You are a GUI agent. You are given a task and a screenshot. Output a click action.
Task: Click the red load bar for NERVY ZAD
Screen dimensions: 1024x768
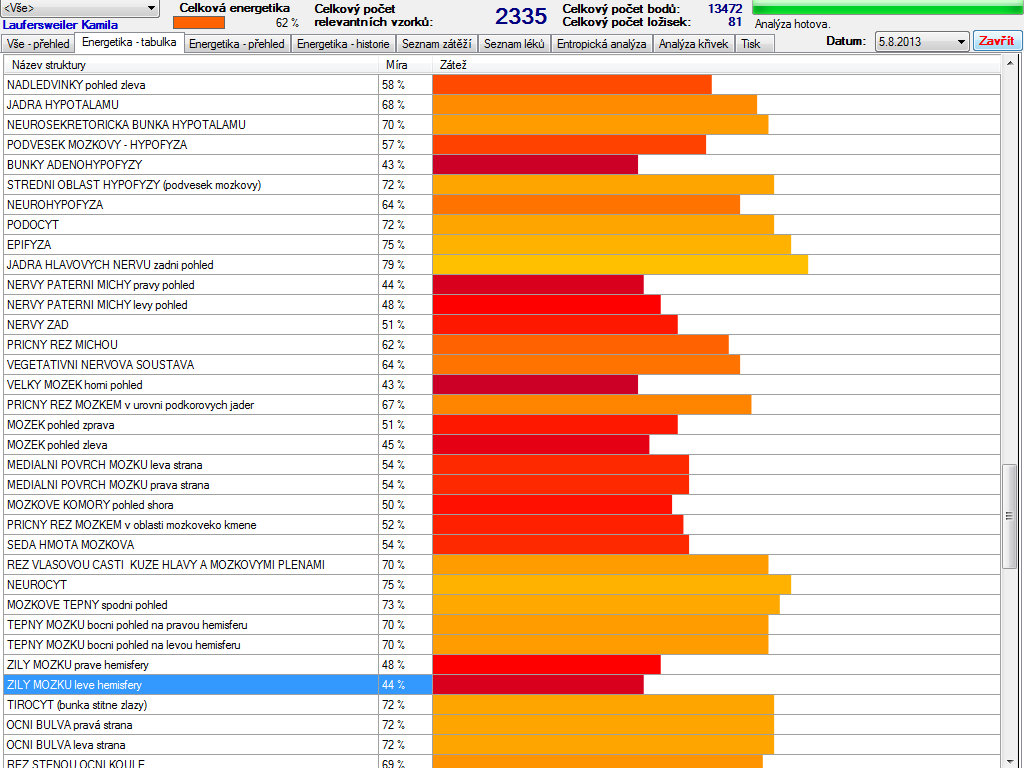pyautogui.click(x=555, y=325)
